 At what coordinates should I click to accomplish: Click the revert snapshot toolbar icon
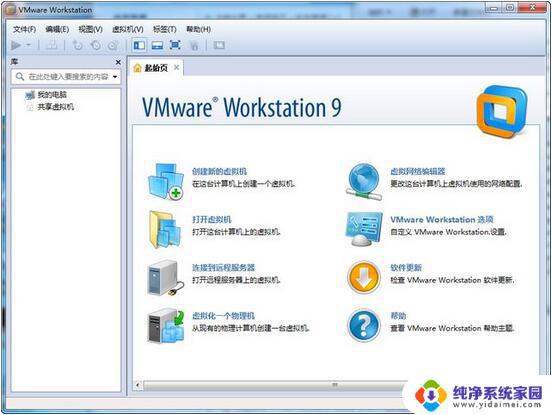pos(96,45)
